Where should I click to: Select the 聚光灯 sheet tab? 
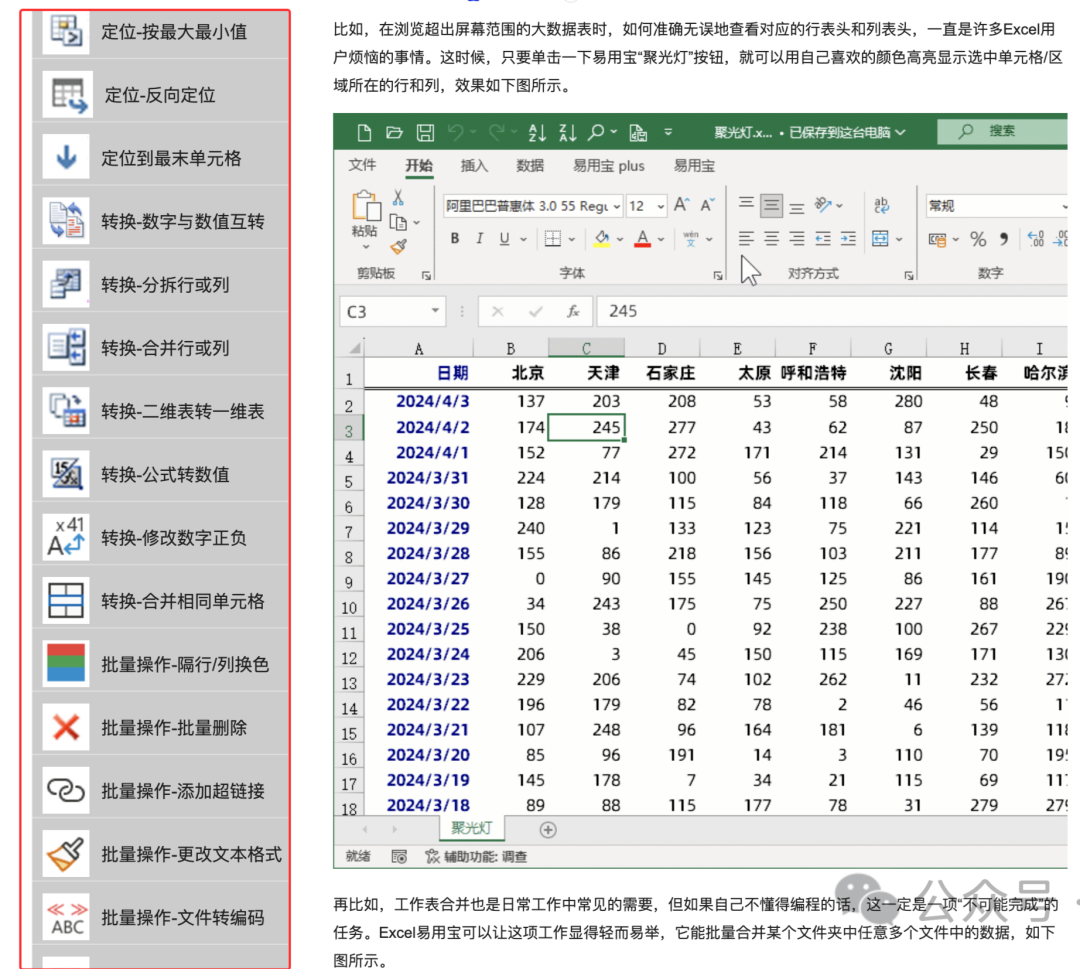472,829
